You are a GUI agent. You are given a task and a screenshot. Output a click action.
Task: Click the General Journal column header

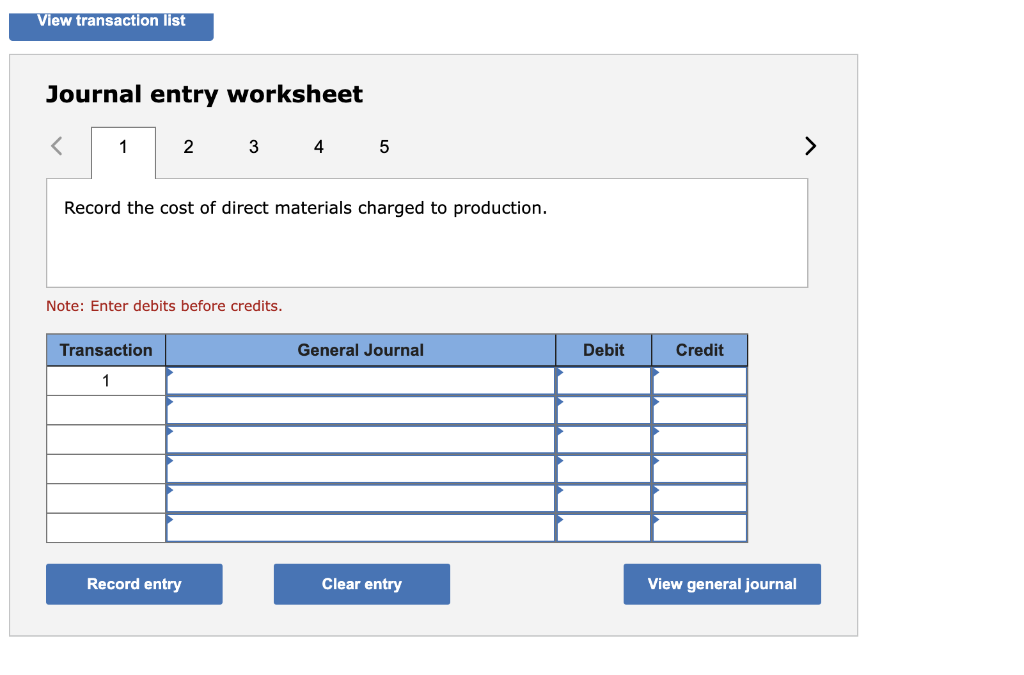click(x=360, y=351)
